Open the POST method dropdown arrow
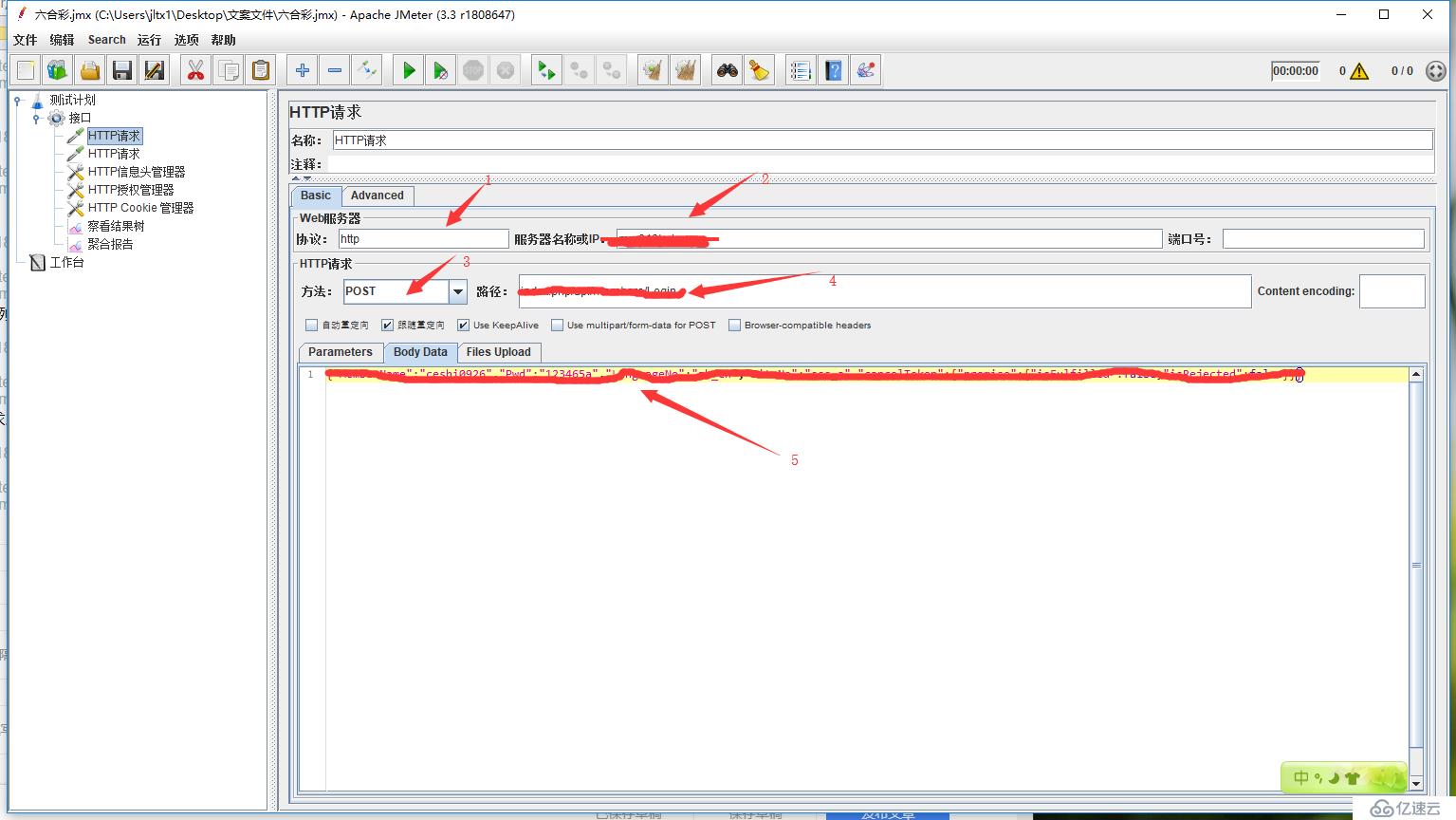The image size is (1456, 820). coord(458,291)
